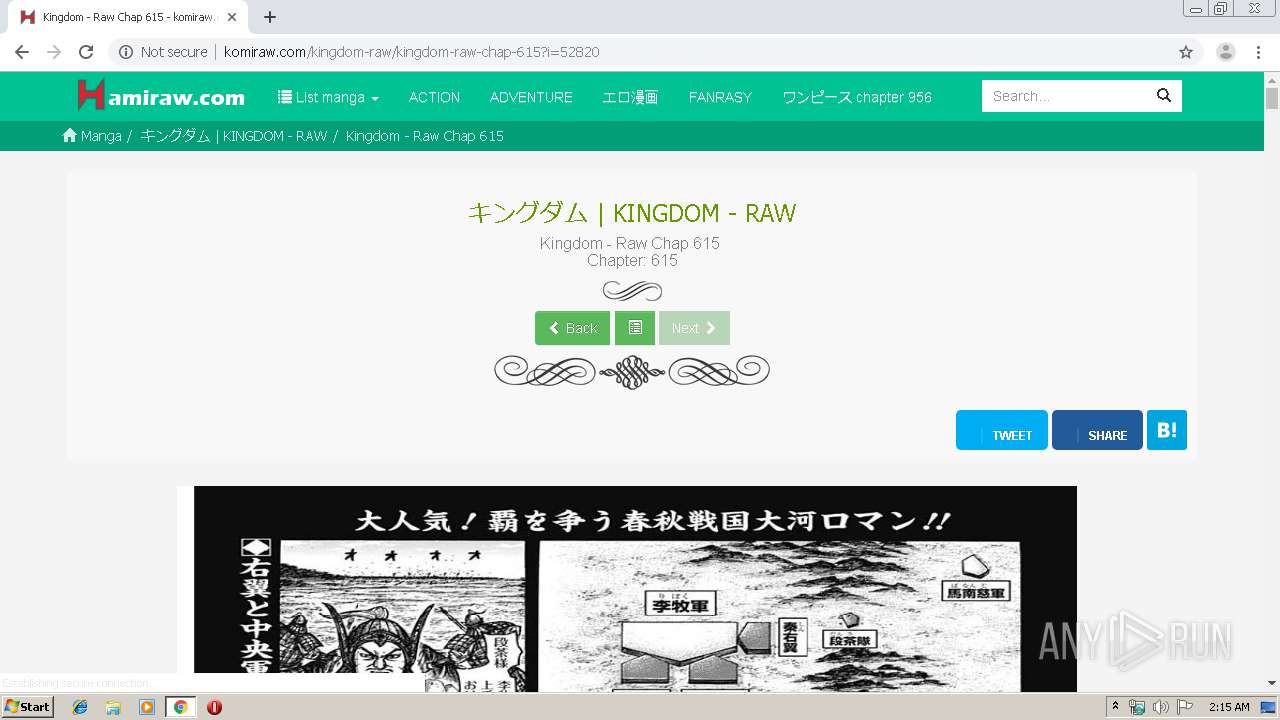Open the FANRASY category
Viewport: 1280px width, 720px height.
[720, 97]
